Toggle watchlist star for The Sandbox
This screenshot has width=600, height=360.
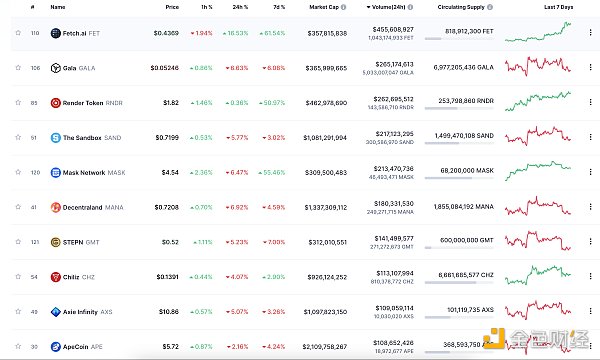(18, 137)
